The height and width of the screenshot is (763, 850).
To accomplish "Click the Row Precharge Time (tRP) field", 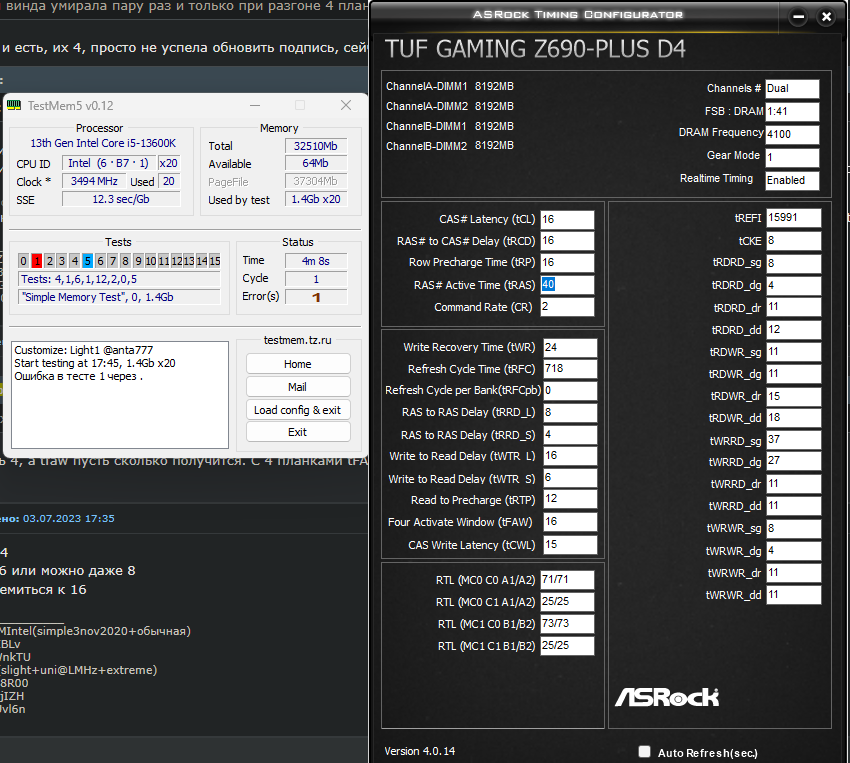I will pyautogui.click(x=567, y=262).
